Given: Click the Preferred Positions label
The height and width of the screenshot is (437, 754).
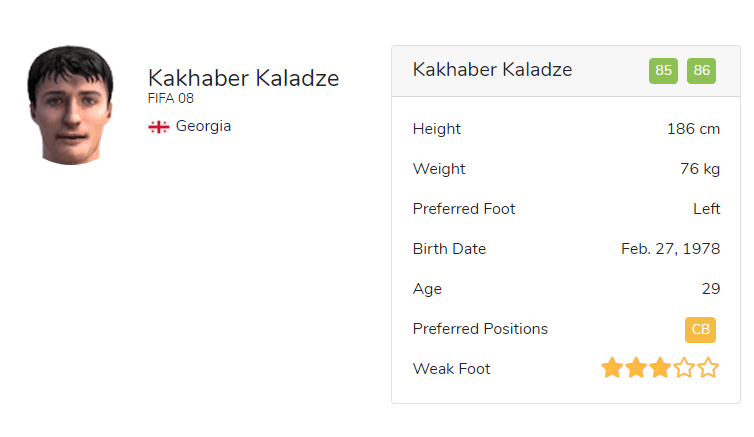Looking at the screenshot, I should 480,329.
